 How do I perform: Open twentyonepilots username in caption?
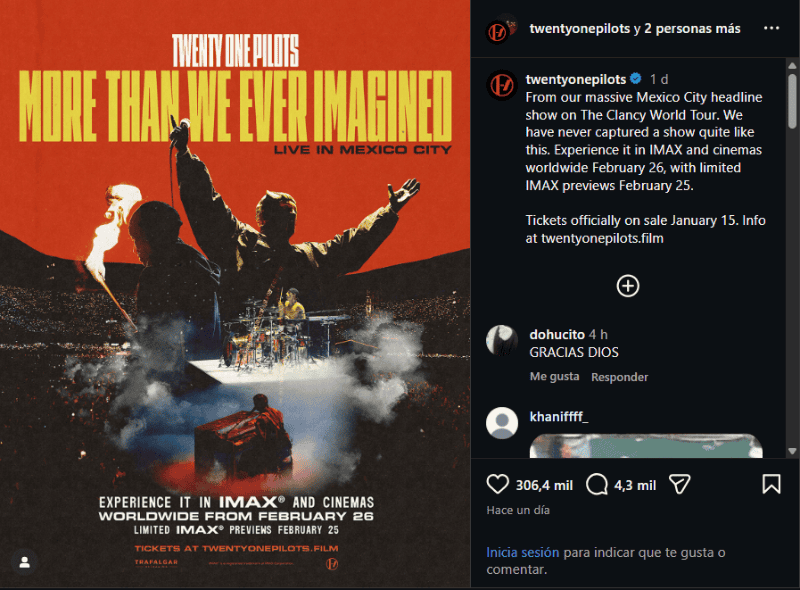576,79
